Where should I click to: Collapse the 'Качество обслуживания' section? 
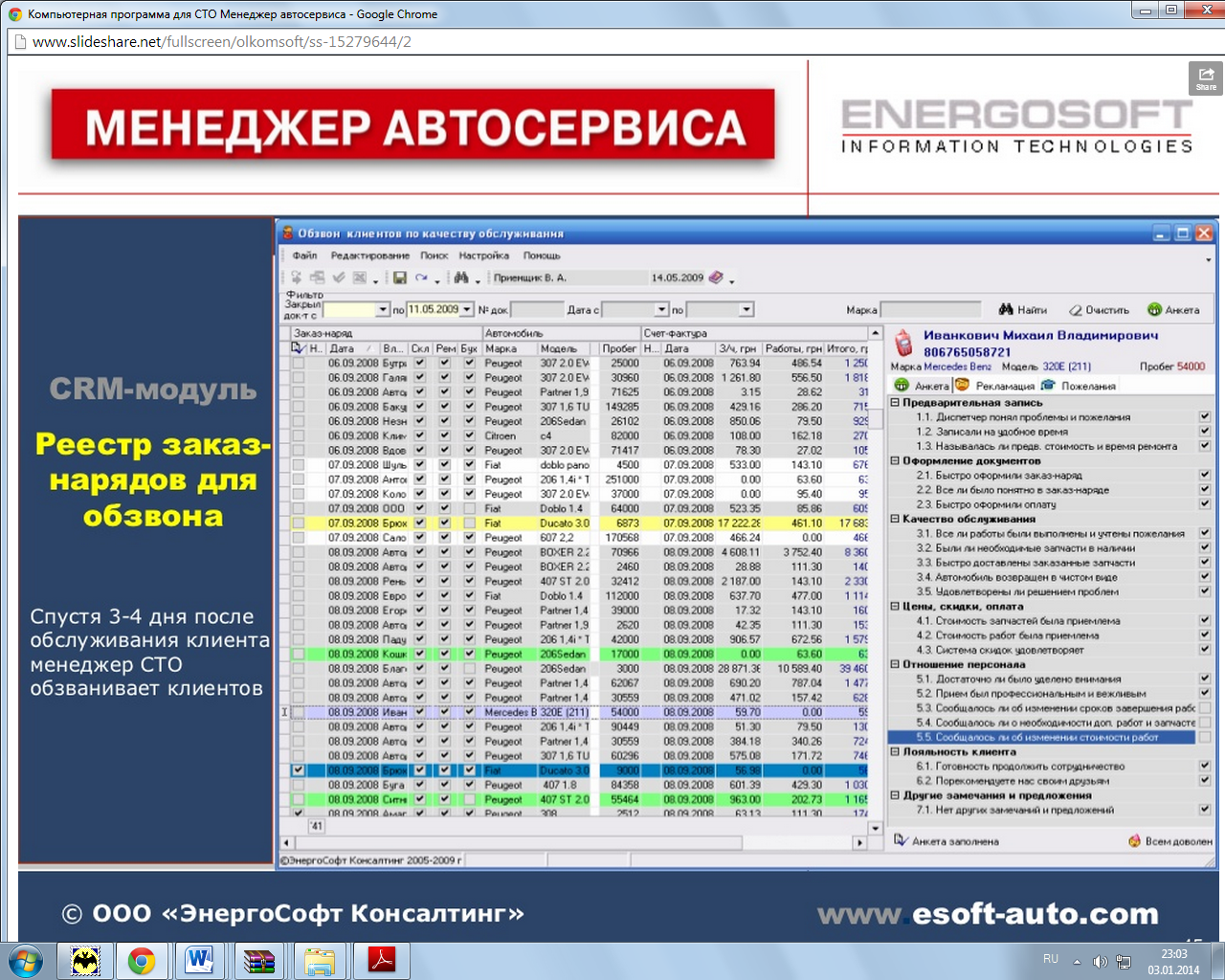(895, 519)
